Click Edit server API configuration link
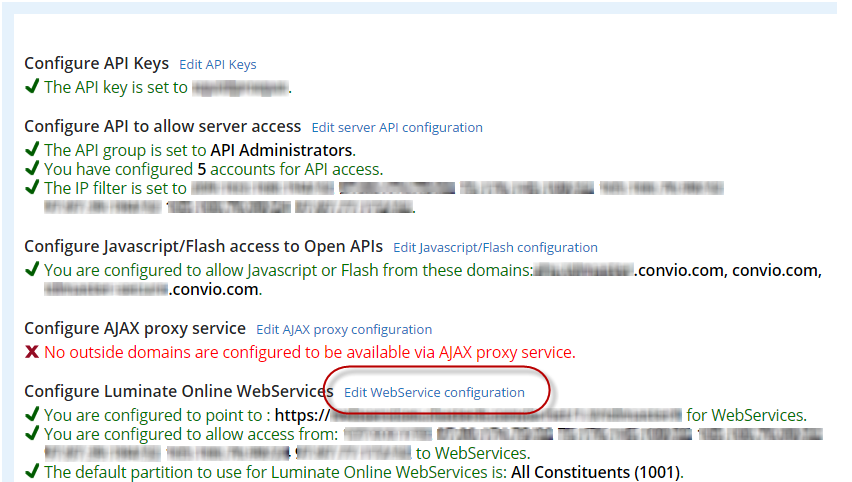This screenshot has height=482, width=852. point(397,127)
